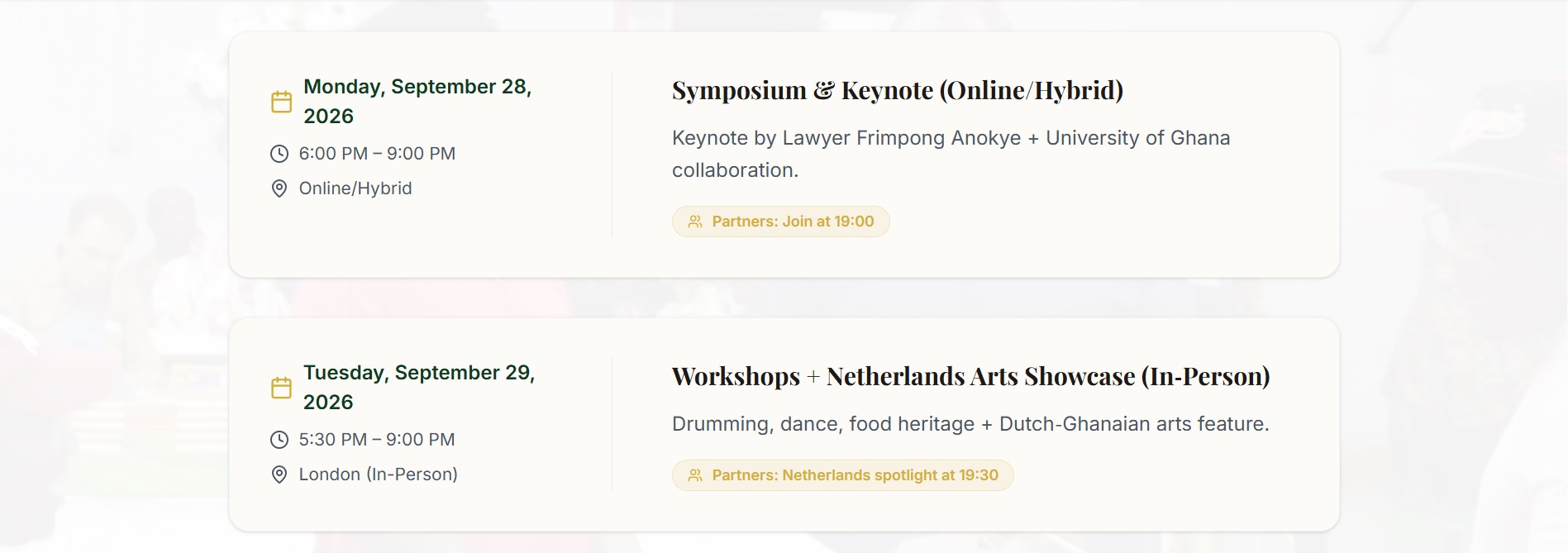
Task: Click the Online/Hybrid location label
Action: coord(355,188)
